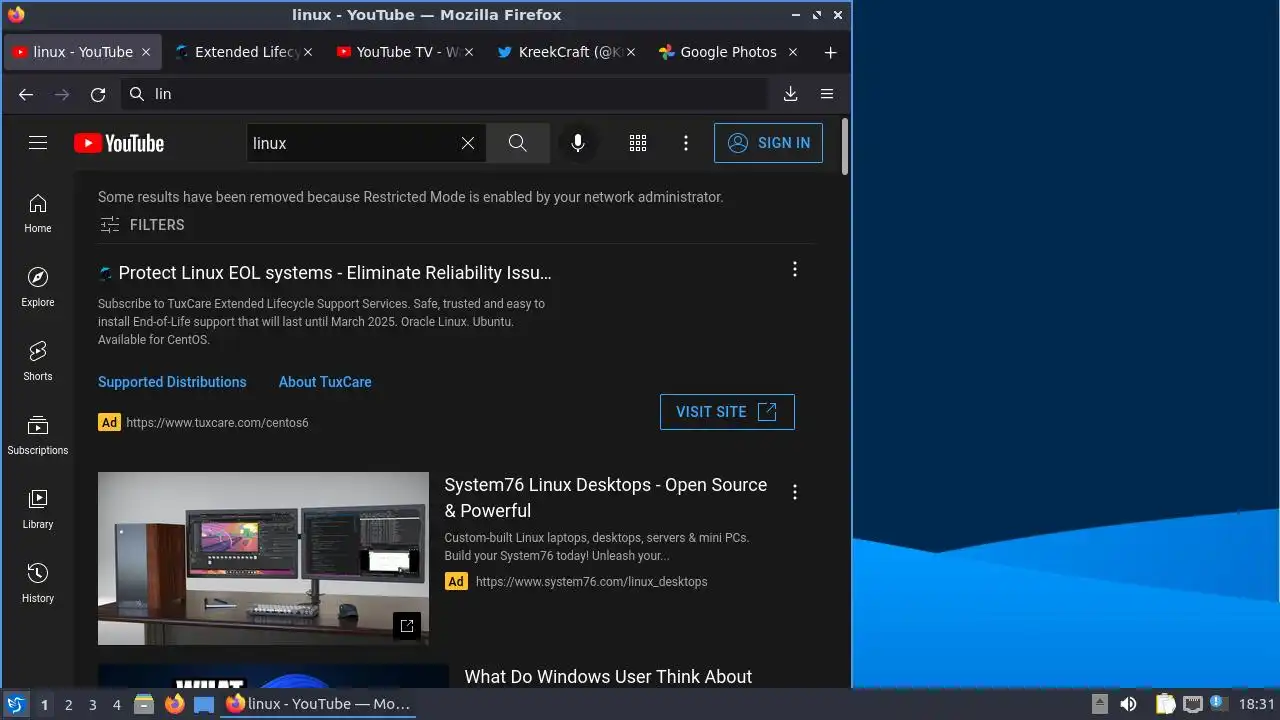Viewport: 1280px width, 720px height.
Task: Open volume control in system tray
Action: pyautogui.click(x=1128, y=704)
